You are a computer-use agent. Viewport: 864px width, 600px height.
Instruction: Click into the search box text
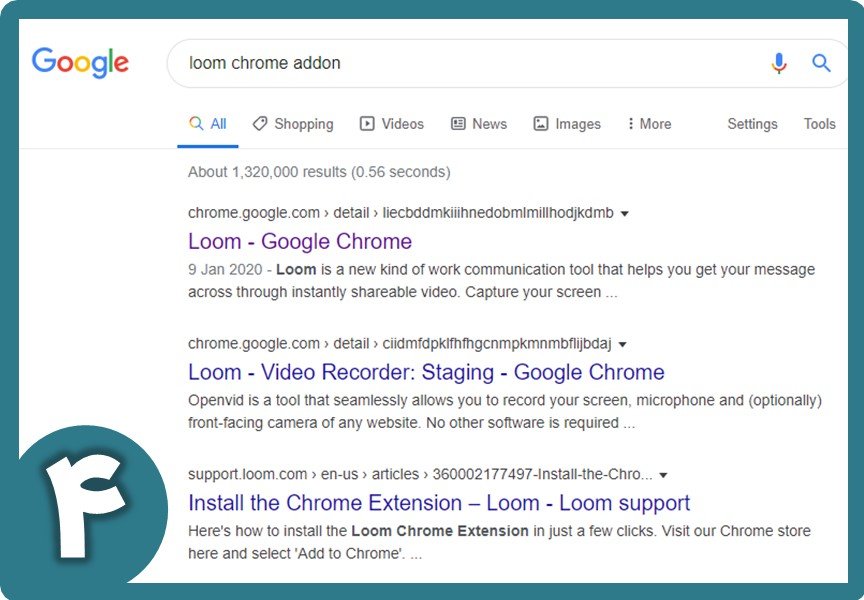(x=264, y=63)
